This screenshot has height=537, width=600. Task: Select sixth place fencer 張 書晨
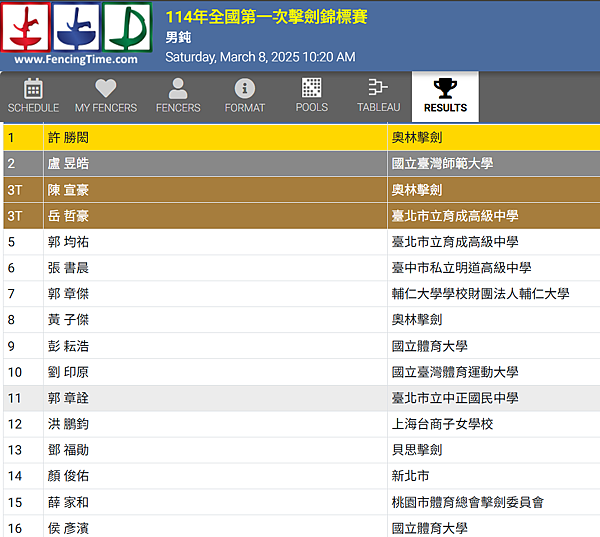pos(68,268)
